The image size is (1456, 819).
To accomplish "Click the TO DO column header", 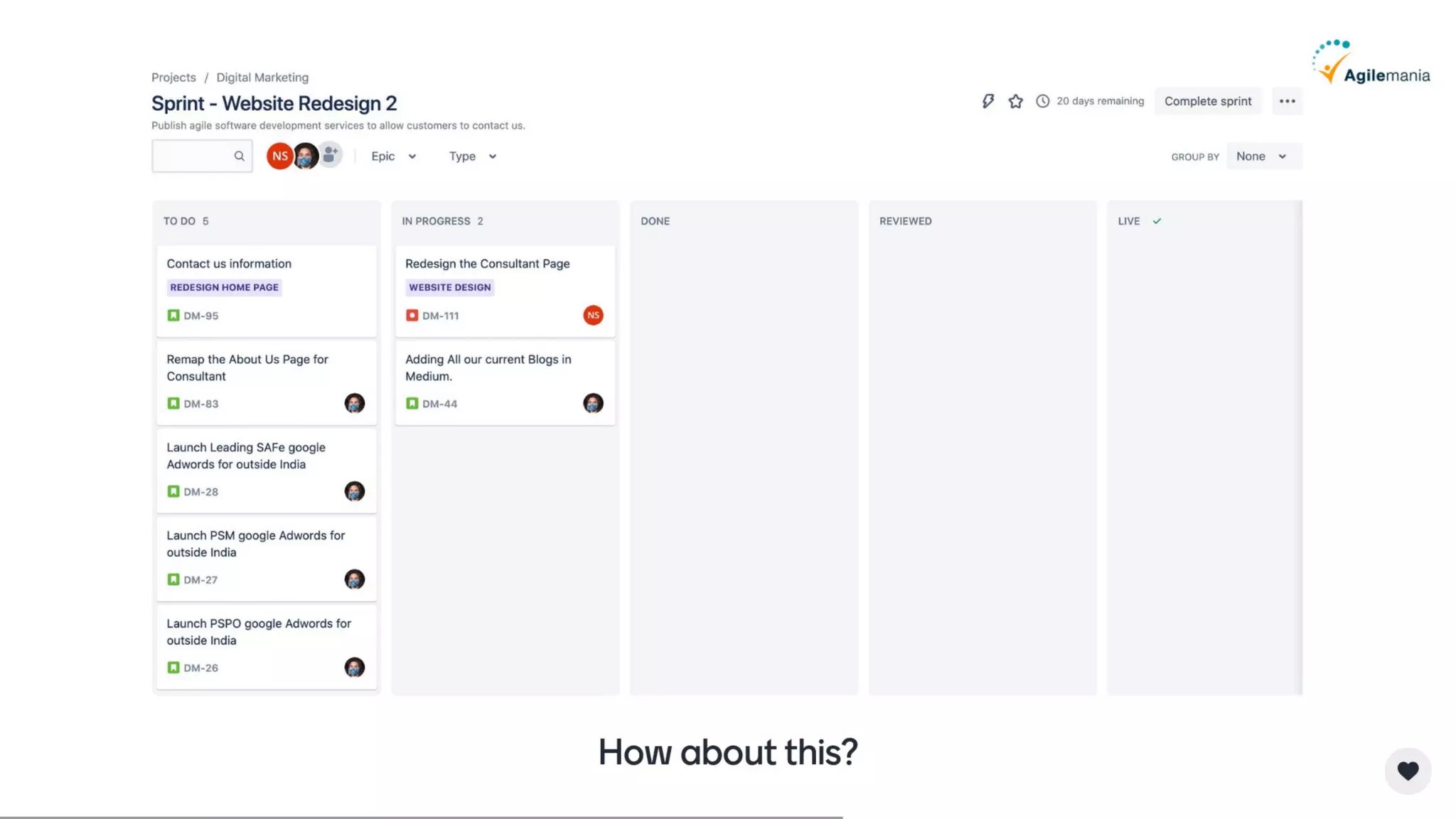I will click(186, 221).
